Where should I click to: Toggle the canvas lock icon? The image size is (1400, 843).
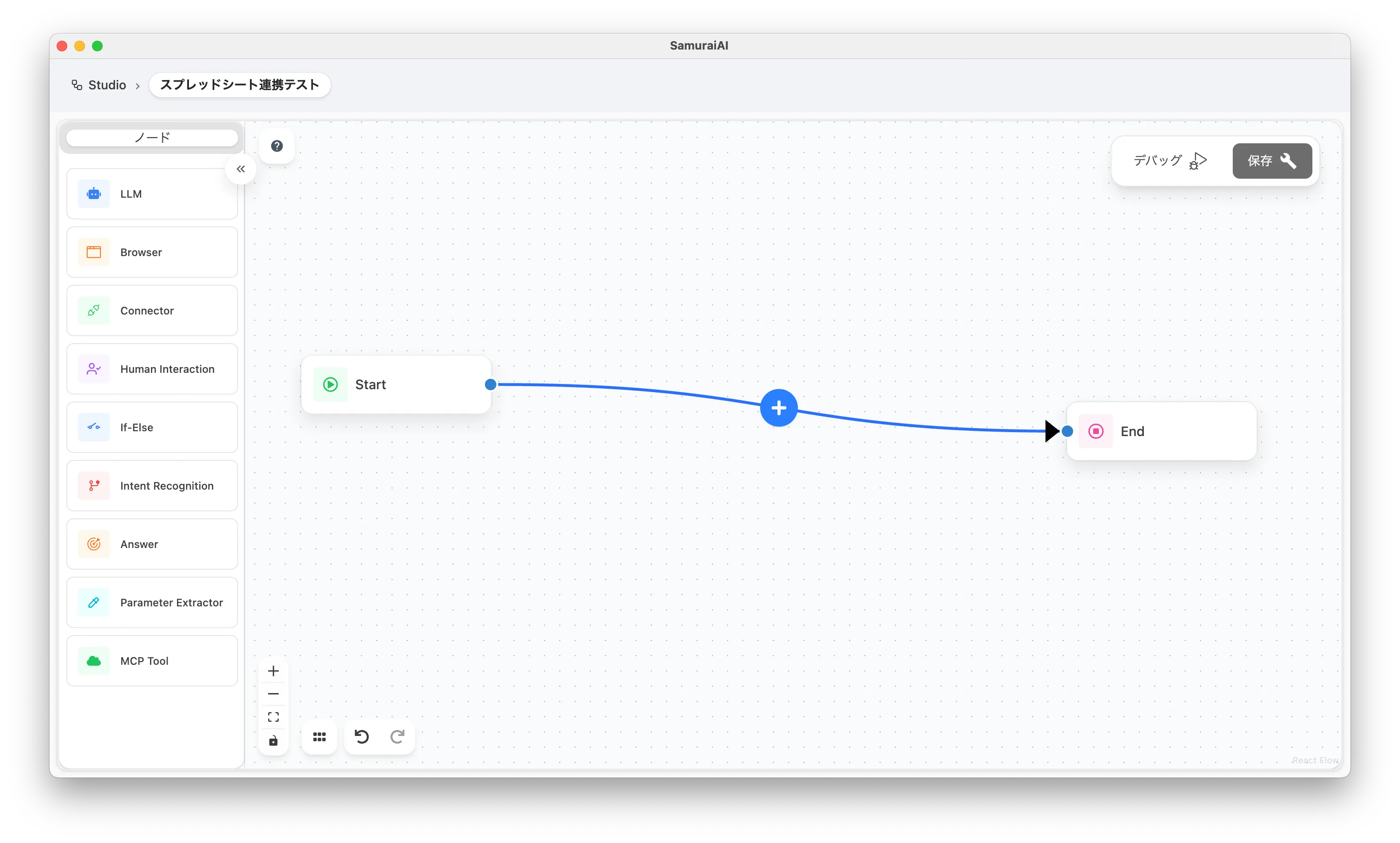click(x=273, y=741)
